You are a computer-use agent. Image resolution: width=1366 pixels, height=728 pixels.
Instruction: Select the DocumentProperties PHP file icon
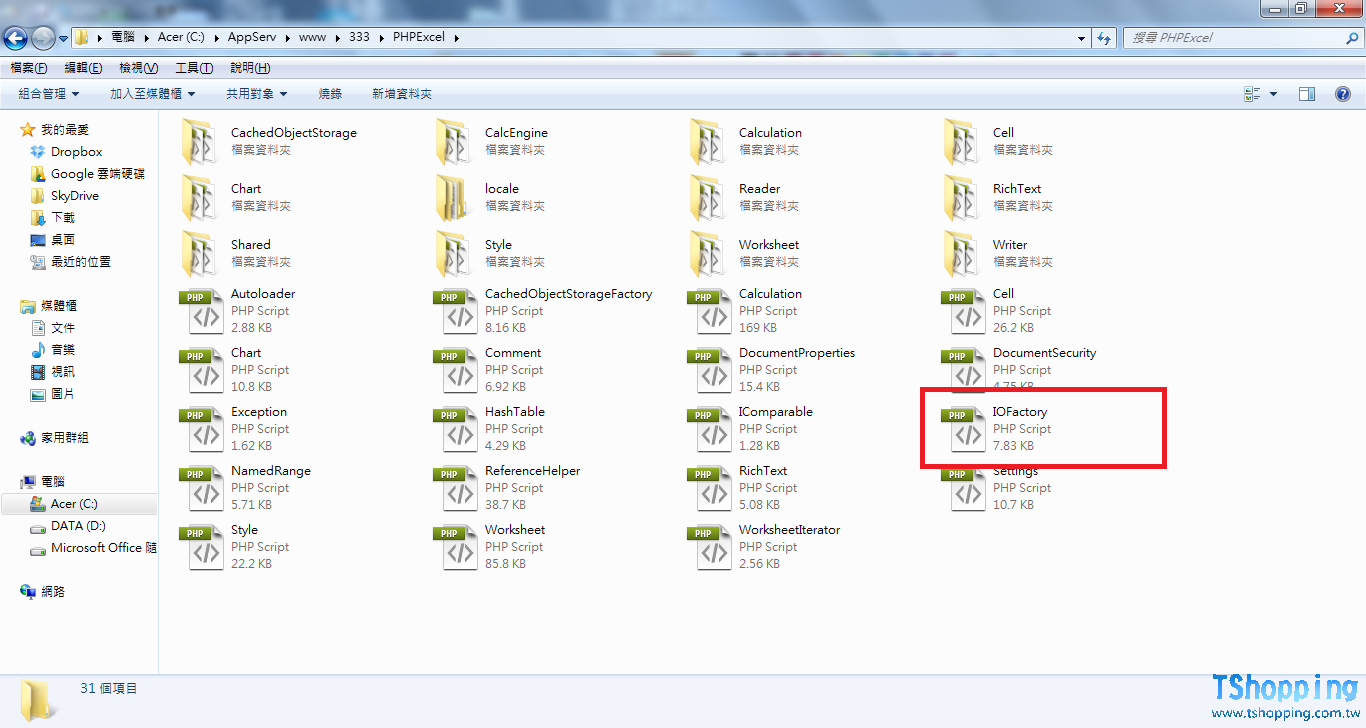pos(709,371)
